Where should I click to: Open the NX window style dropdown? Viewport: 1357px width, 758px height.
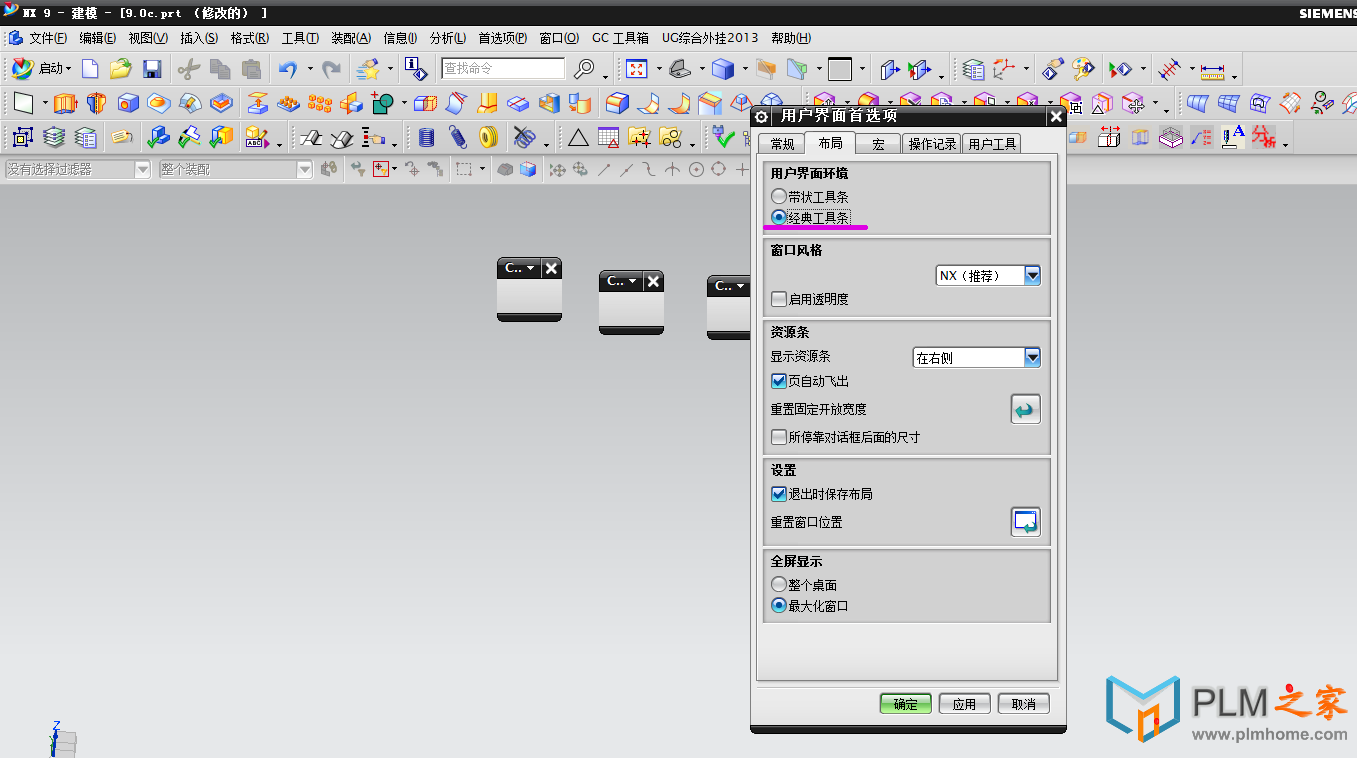pyautogui.click(x=1033, y=275)
